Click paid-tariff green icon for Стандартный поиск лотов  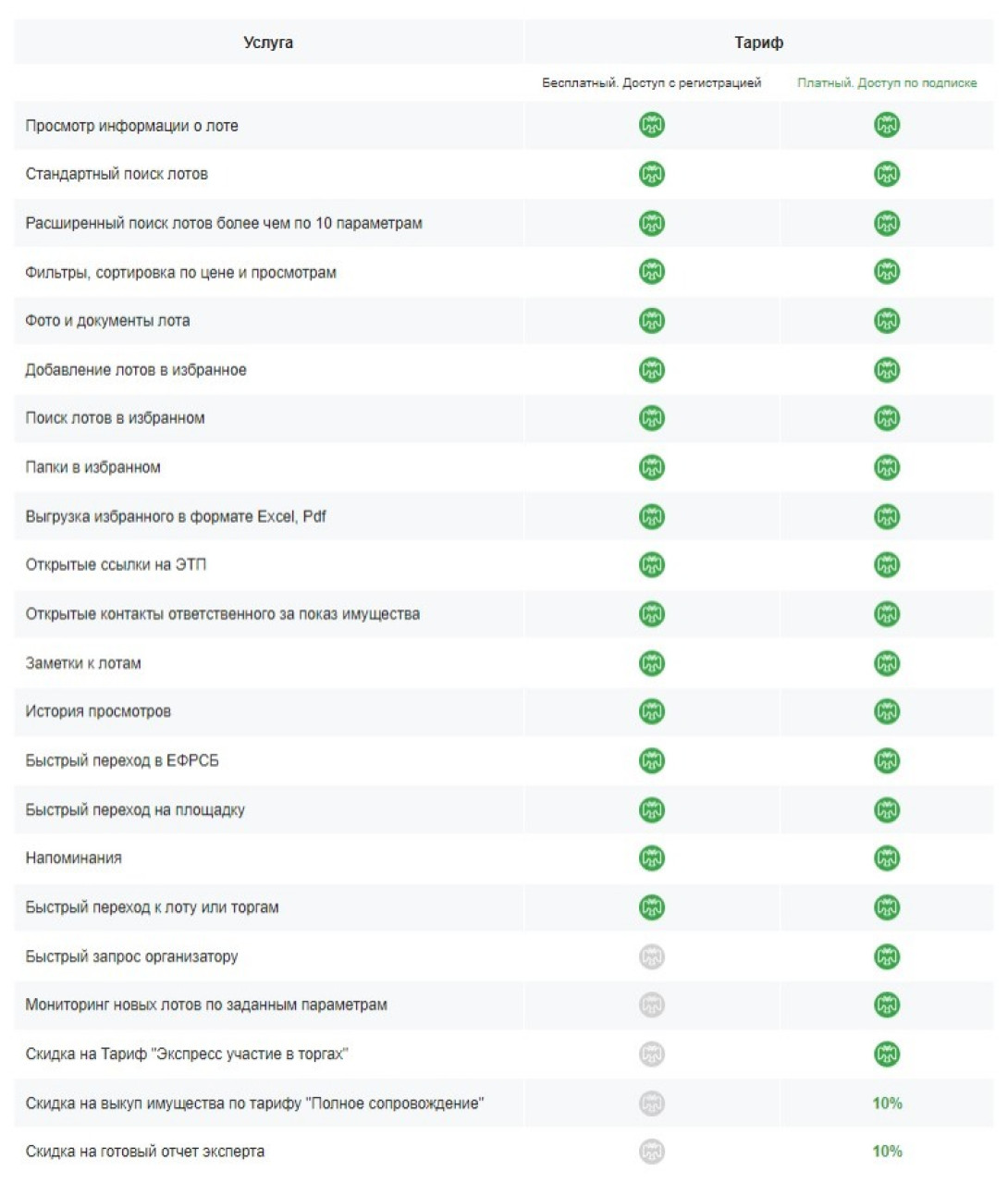point(887,174)
